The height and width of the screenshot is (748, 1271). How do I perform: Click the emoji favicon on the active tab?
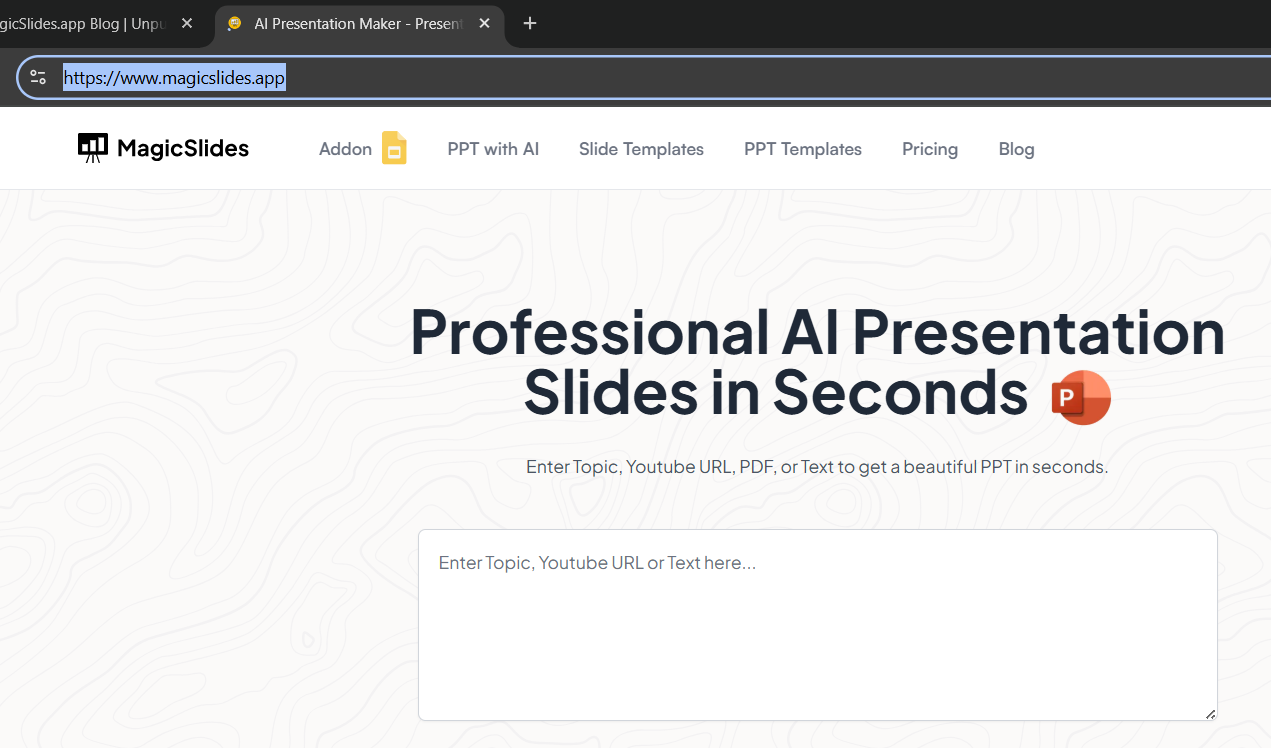tap(234, 23)
